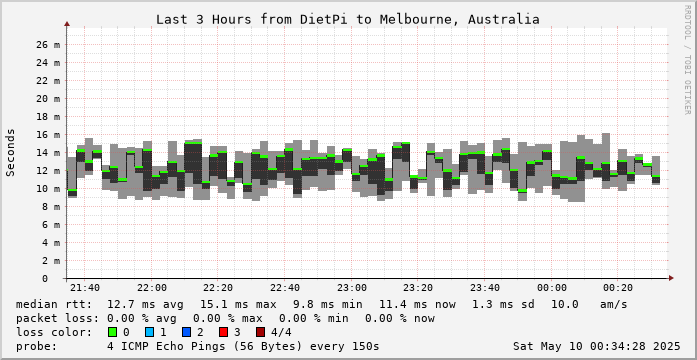This screenshot has height=360, width=697.
Task: Click the packet loss '0.00 % now' value
Action: [x=400, y=319]
